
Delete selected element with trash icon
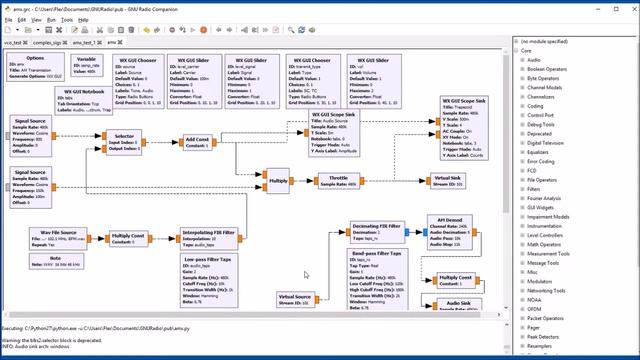(x=131, y=30)
